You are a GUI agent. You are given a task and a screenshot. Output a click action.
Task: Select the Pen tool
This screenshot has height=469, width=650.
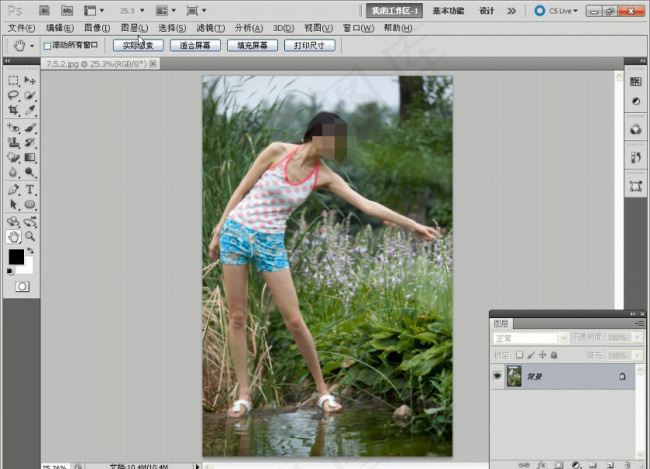click(x=13, y=190)
